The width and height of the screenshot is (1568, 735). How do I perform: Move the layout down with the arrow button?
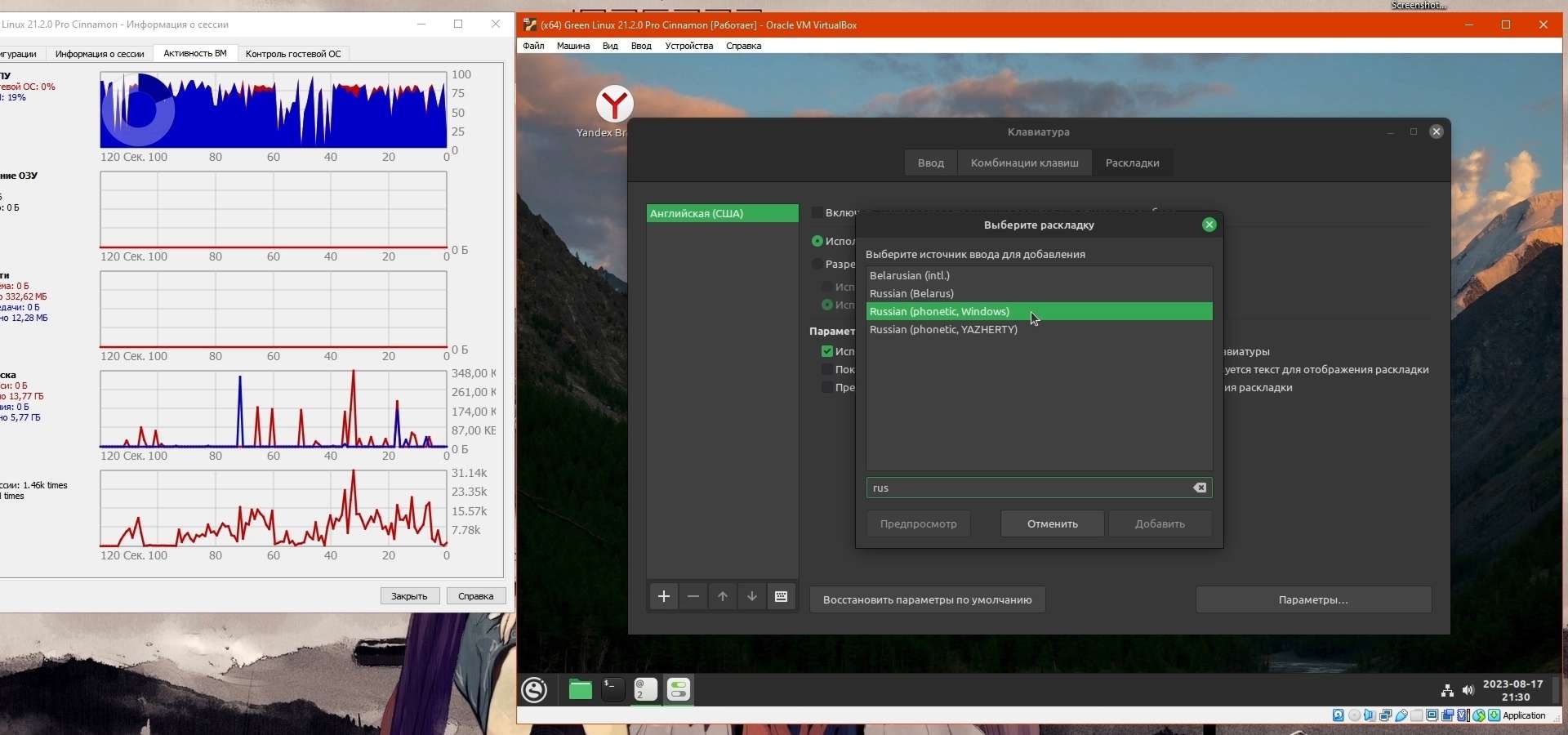(752, 597)
